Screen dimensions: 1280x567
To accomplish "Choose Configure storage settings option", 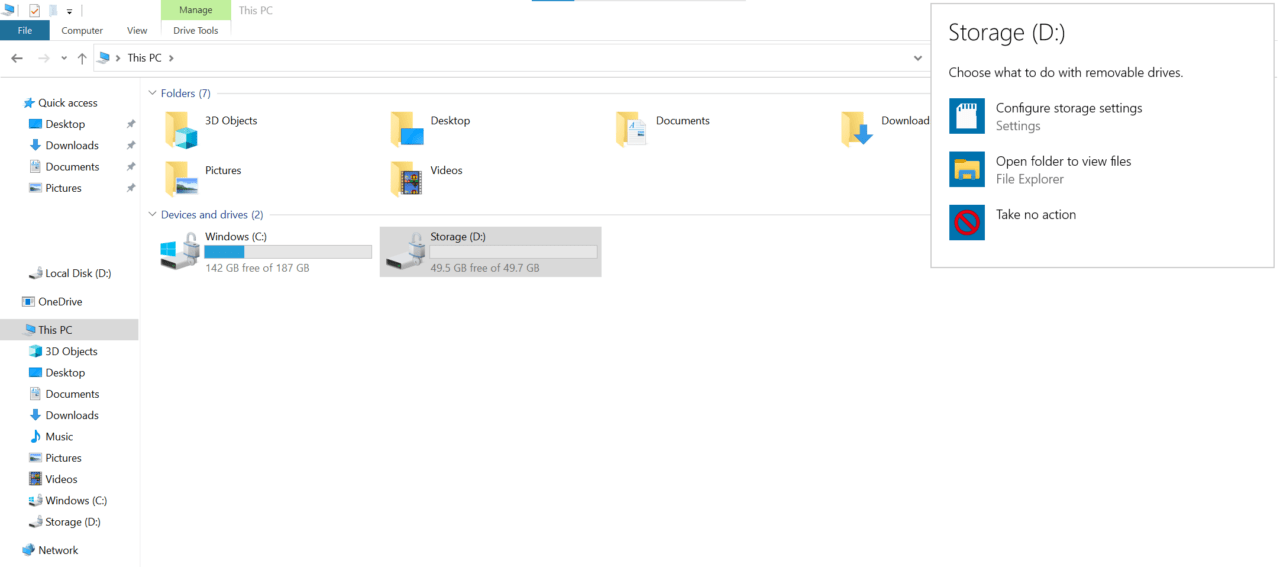I will (1069, 108).
